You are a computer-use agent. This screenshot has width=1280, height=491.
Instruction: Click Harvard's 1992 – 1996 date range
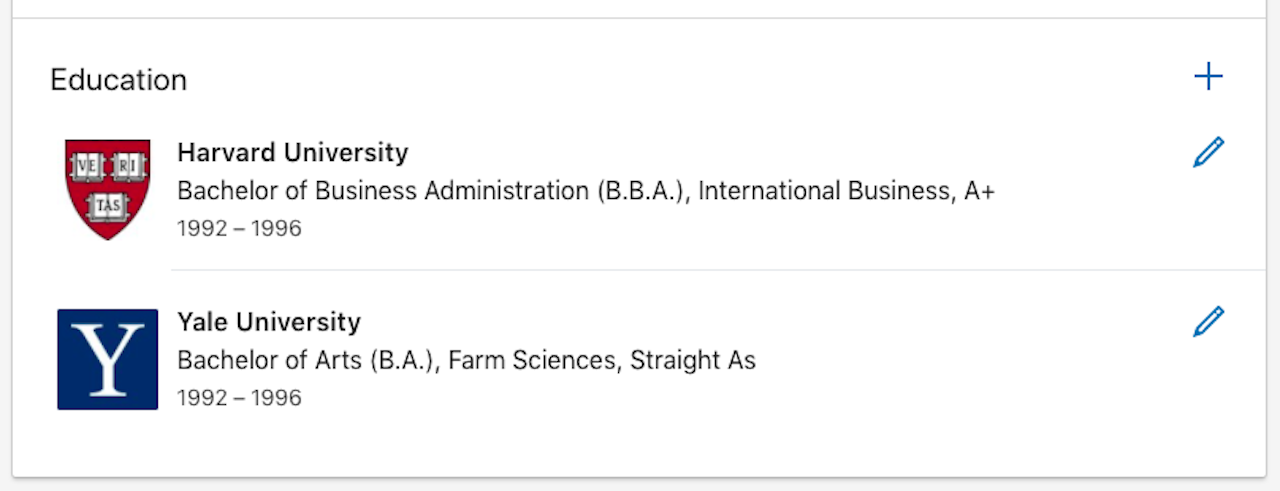point(239,228)
